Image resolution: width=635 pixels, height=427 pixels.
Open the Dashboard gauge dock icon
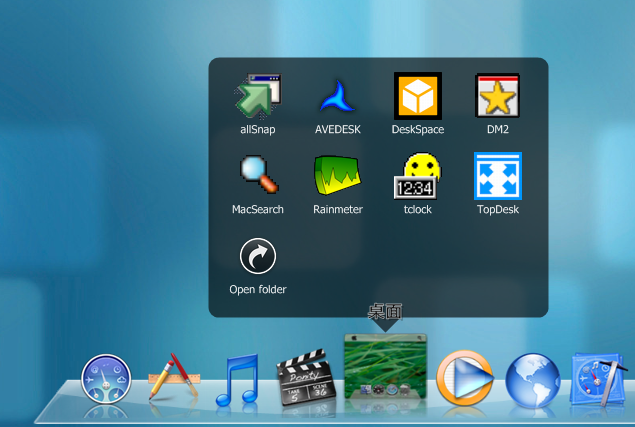click(106, 380)
